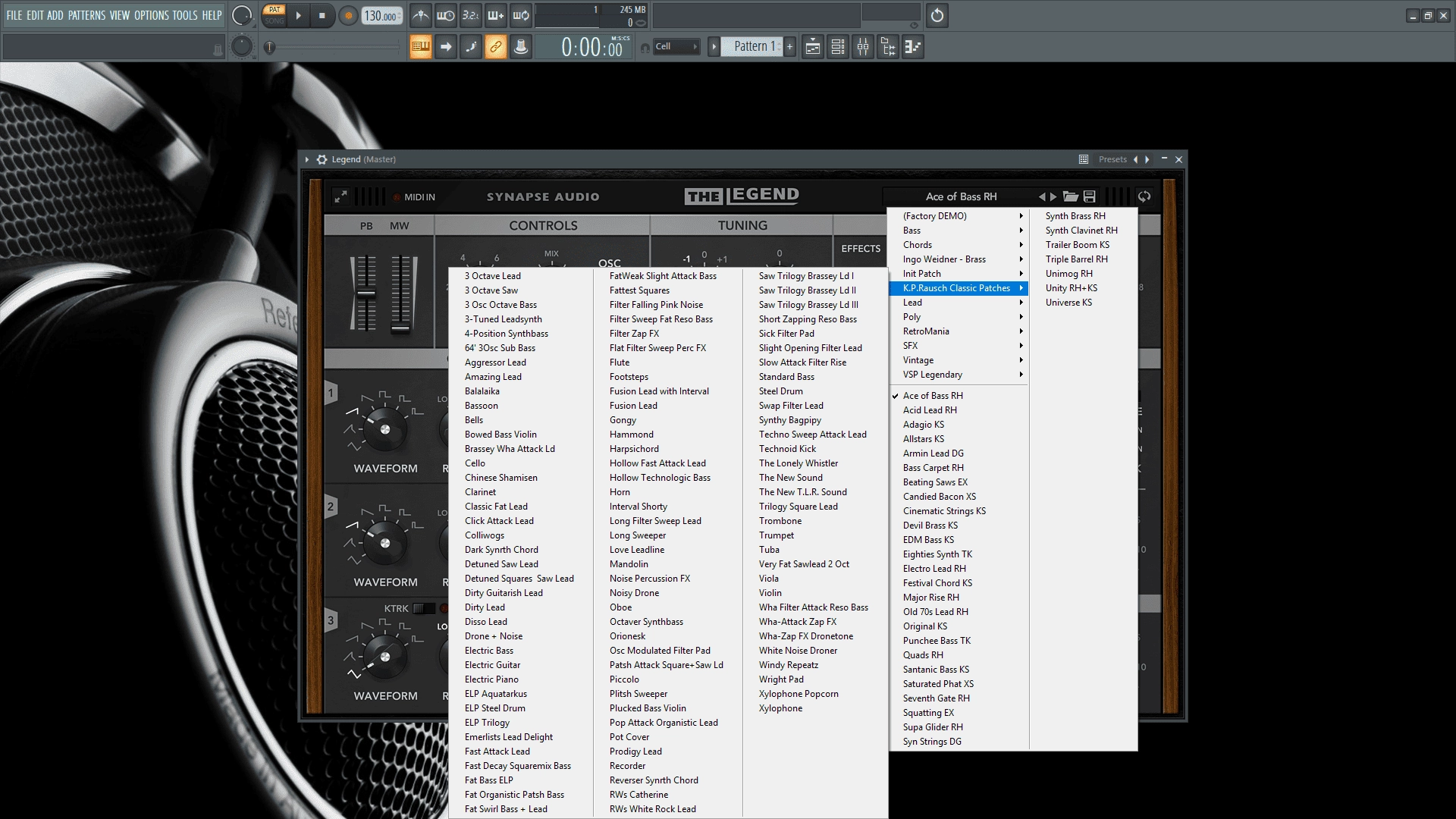Click the play button in transport

(298, 16)
